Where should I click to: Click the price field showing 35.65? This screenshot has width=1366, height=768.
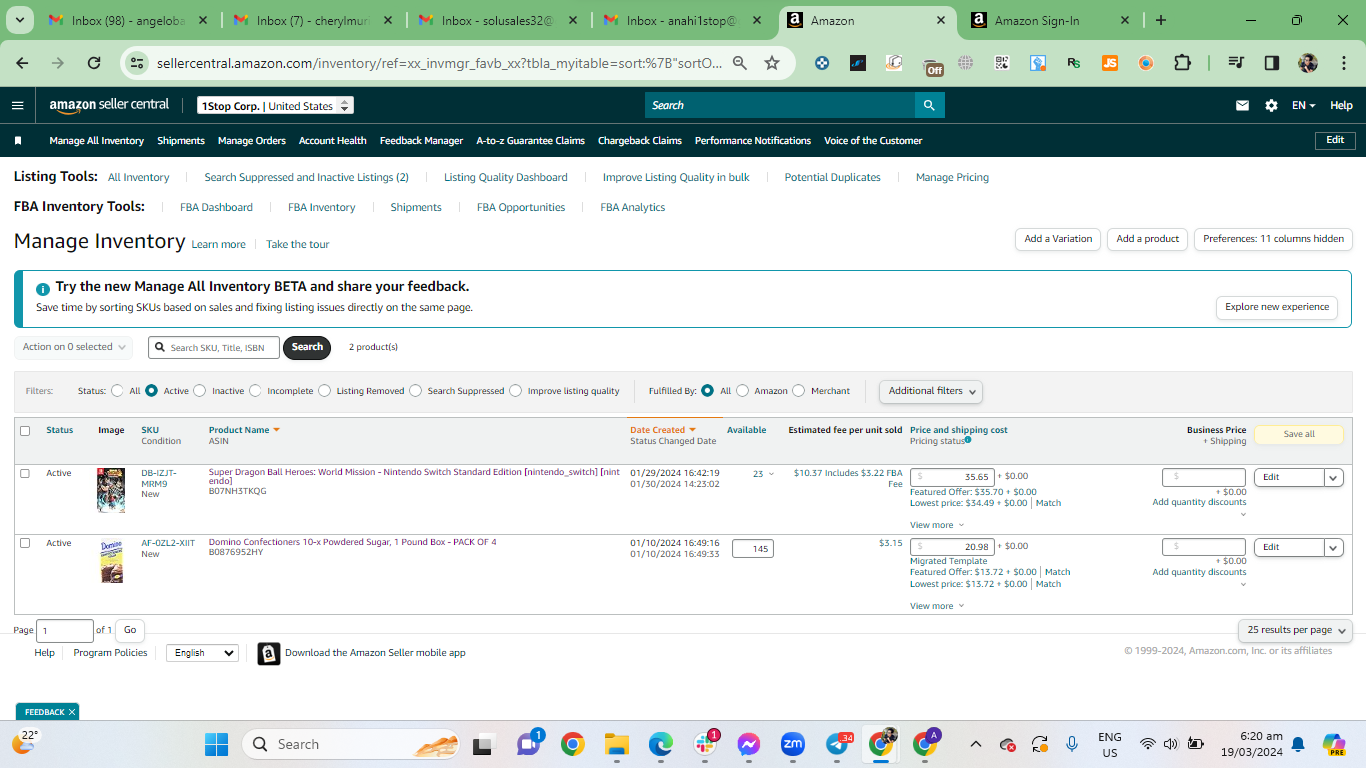(x=952, y=477)
